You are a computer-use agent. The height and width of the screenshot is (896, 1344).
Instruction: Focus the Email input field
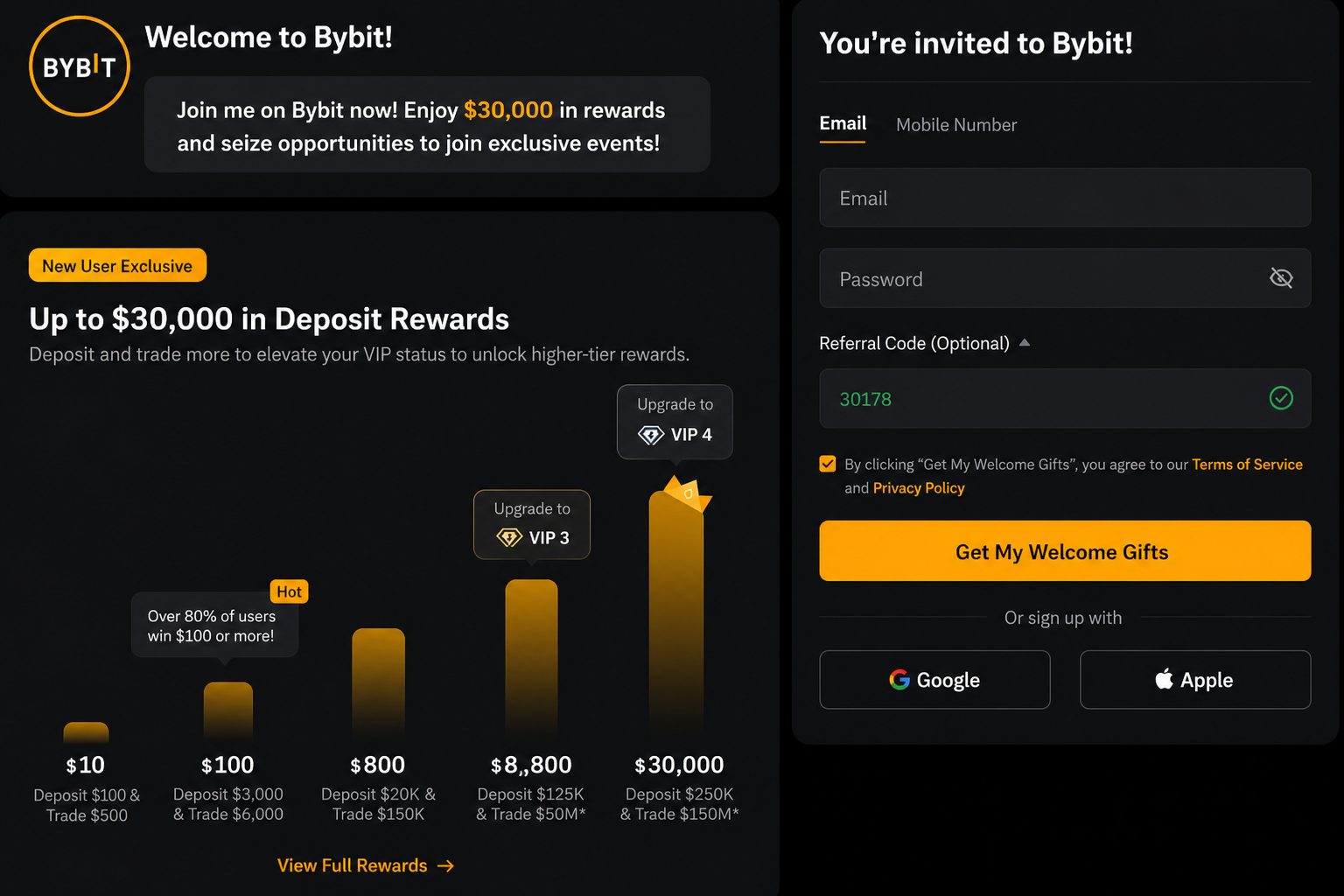click(1065, 198)
